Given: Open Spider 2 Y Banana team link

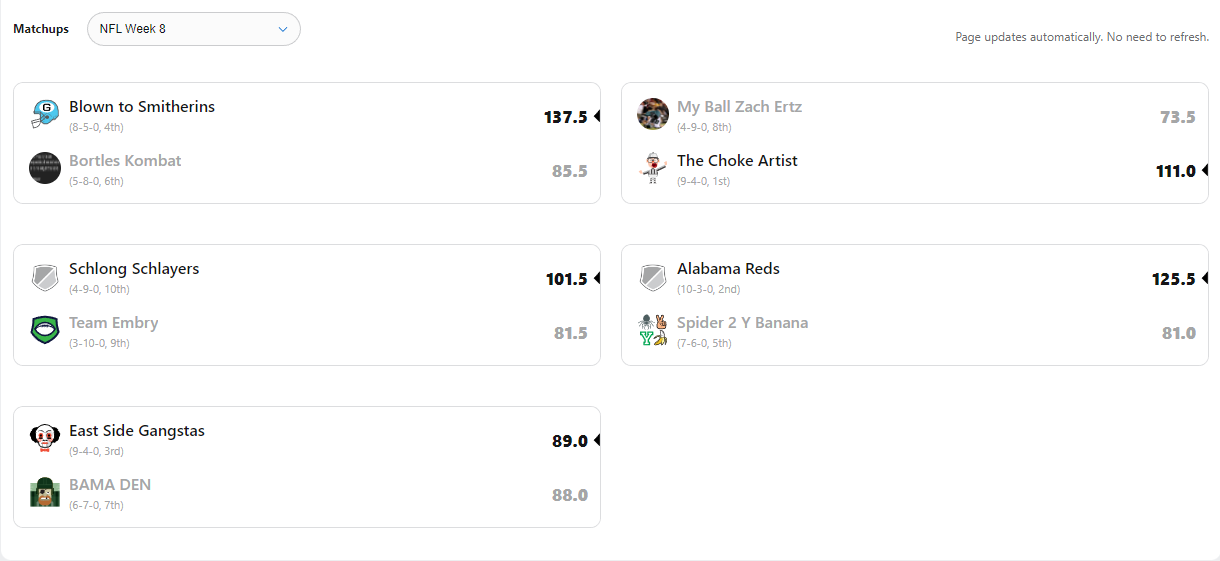Looking at the screenshot, I should pyautogui.click(x=742, y=323).
